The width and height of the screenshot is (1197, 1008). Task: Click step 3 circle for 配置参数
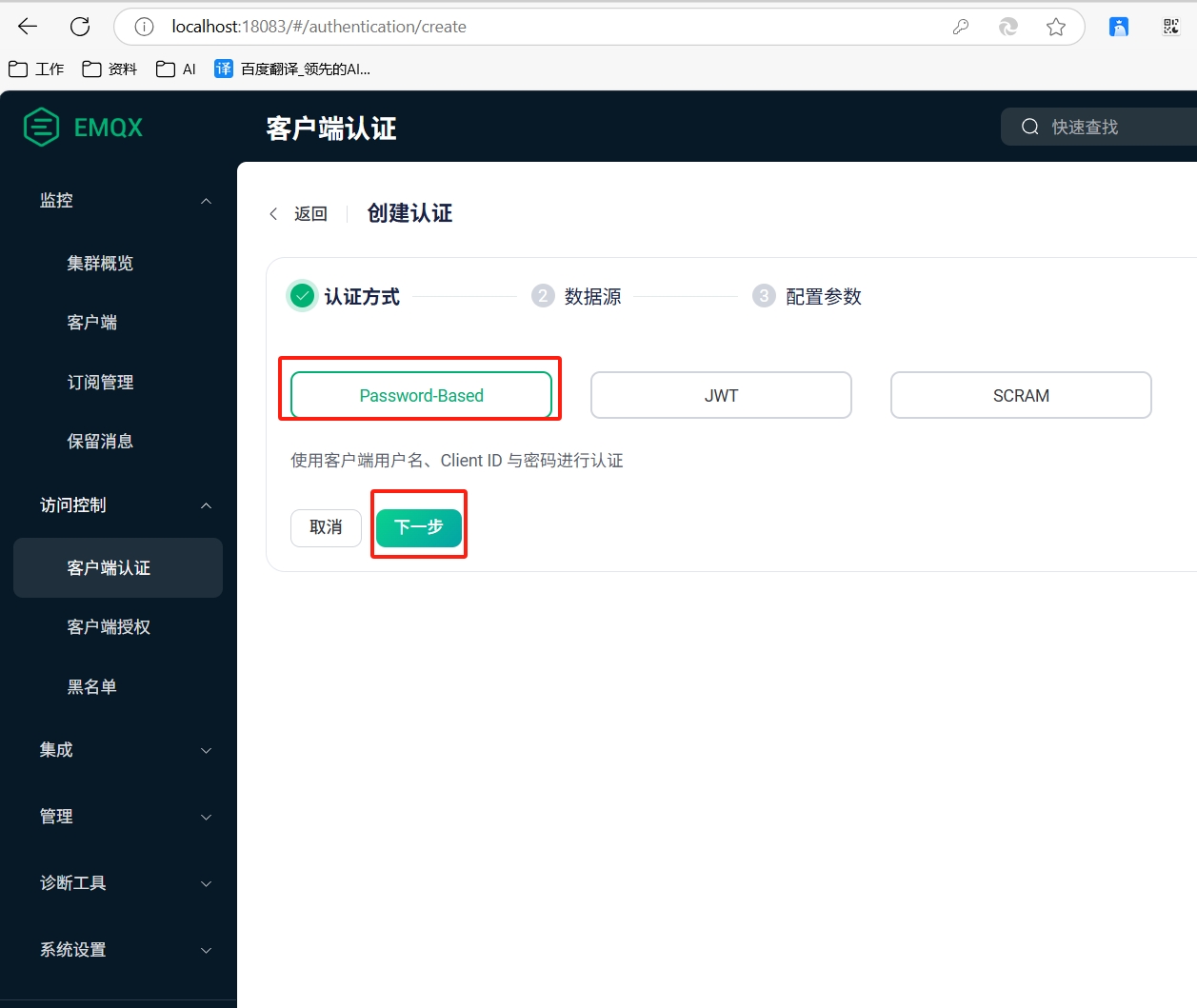(x=764, y=296)
